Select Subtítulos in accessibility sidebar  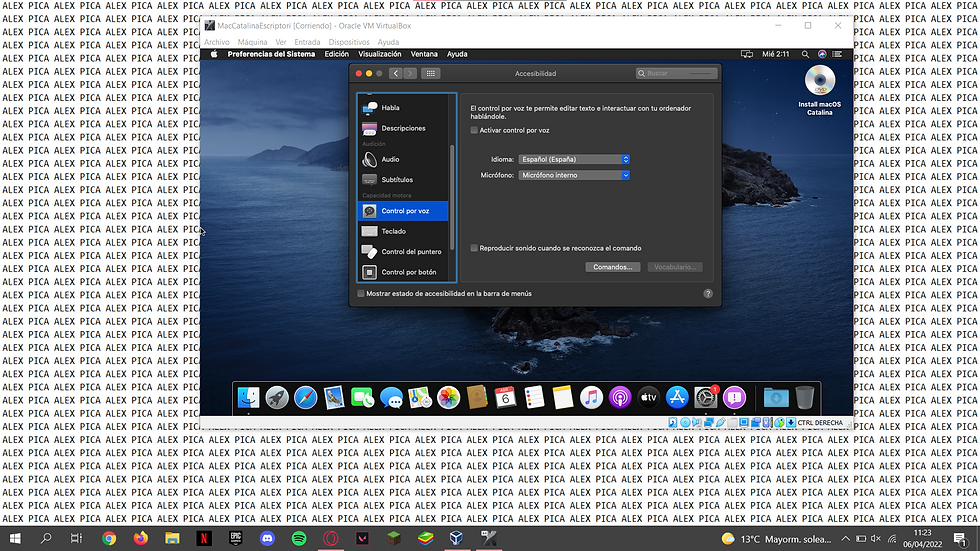tap(403, 179)
